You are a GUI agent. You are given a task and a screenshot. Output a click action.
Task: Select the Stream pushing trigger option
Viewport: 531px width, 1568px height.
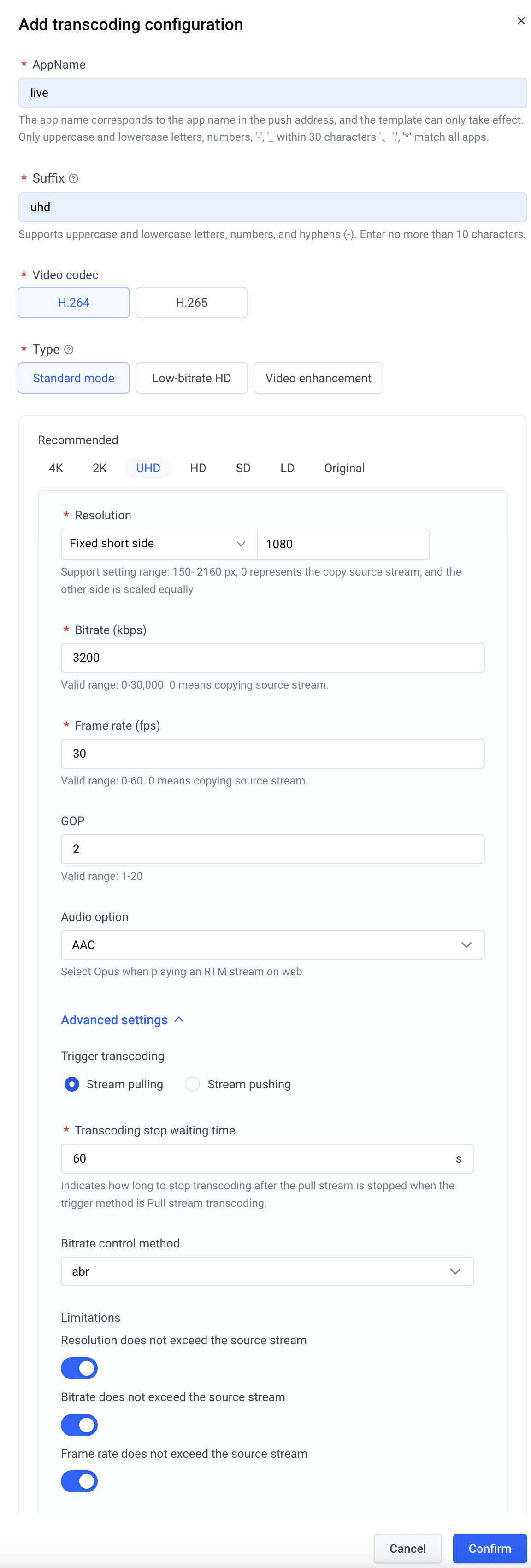point(193,1084)
